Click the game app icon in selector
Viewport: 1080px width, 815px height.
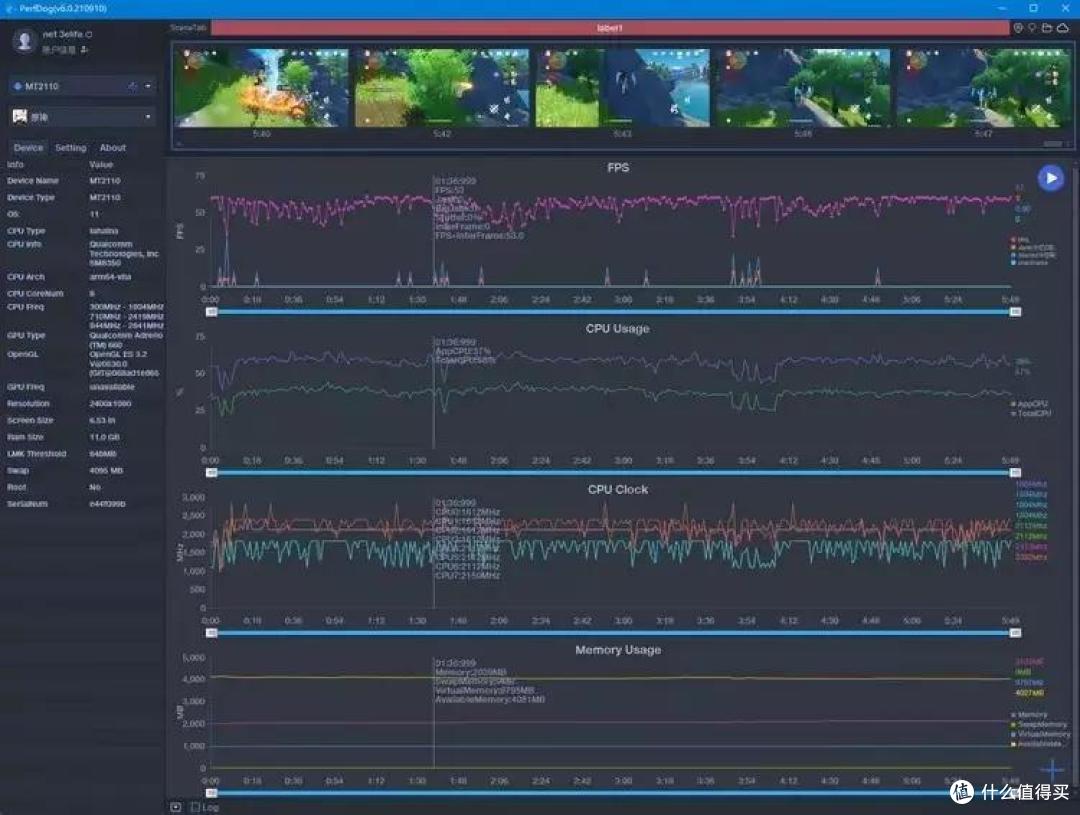(x=20, y=116)
